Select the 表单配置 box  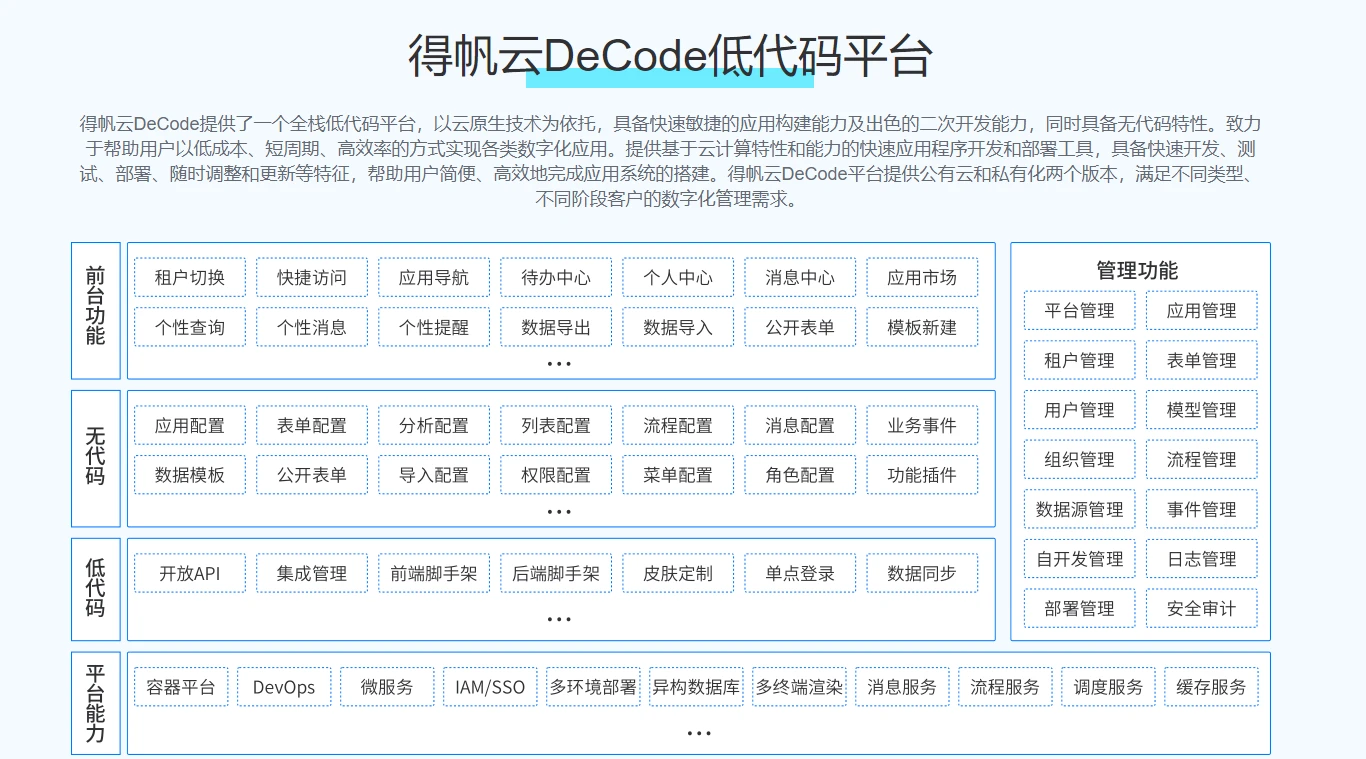pos(312,426)
